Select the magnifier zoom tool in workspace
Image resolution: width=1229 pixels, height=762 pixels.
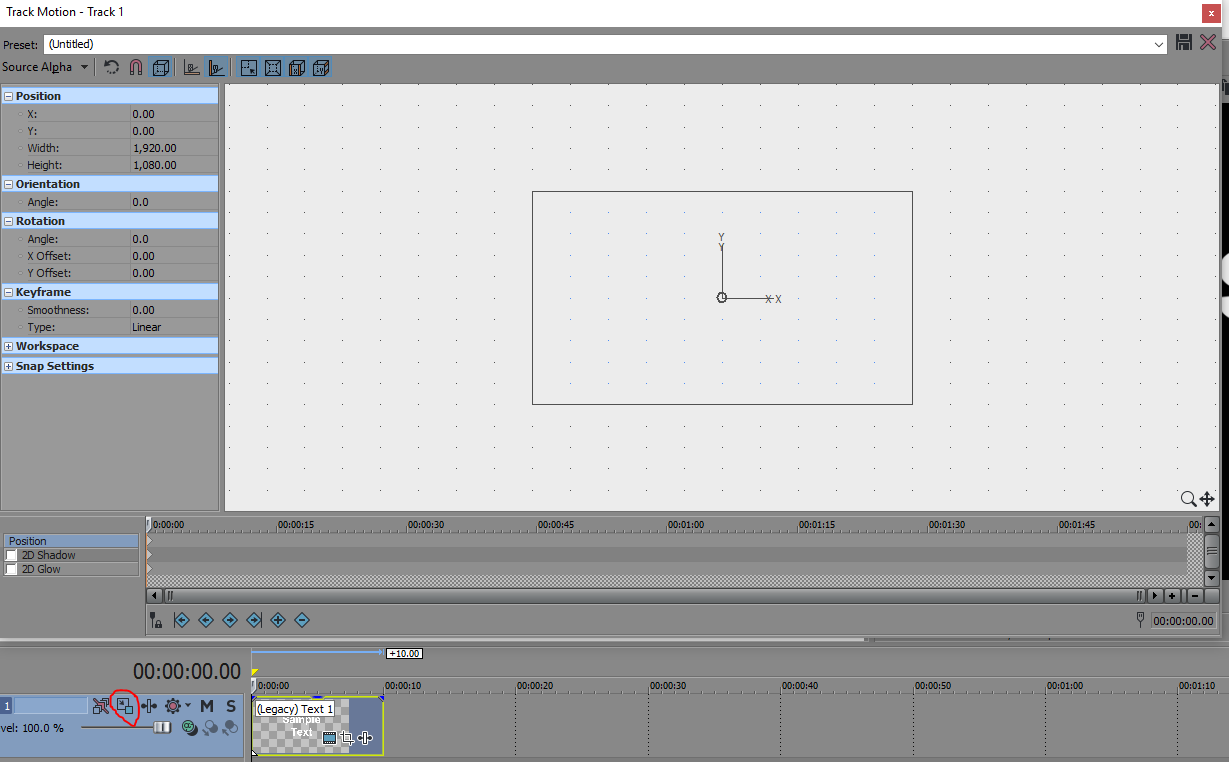[1188, 498]
